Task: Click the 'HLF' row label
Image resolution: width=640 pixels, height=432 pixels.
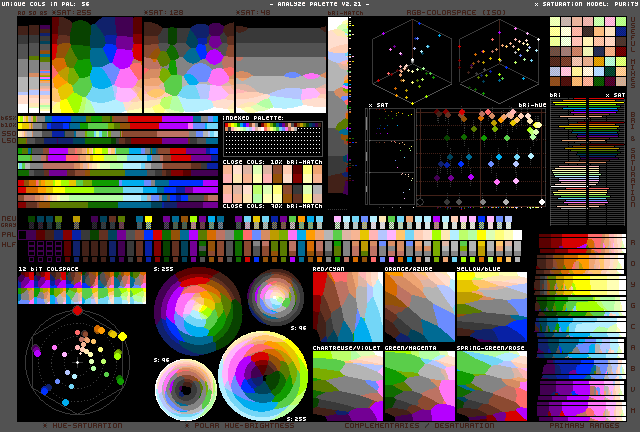Action: 9,244
